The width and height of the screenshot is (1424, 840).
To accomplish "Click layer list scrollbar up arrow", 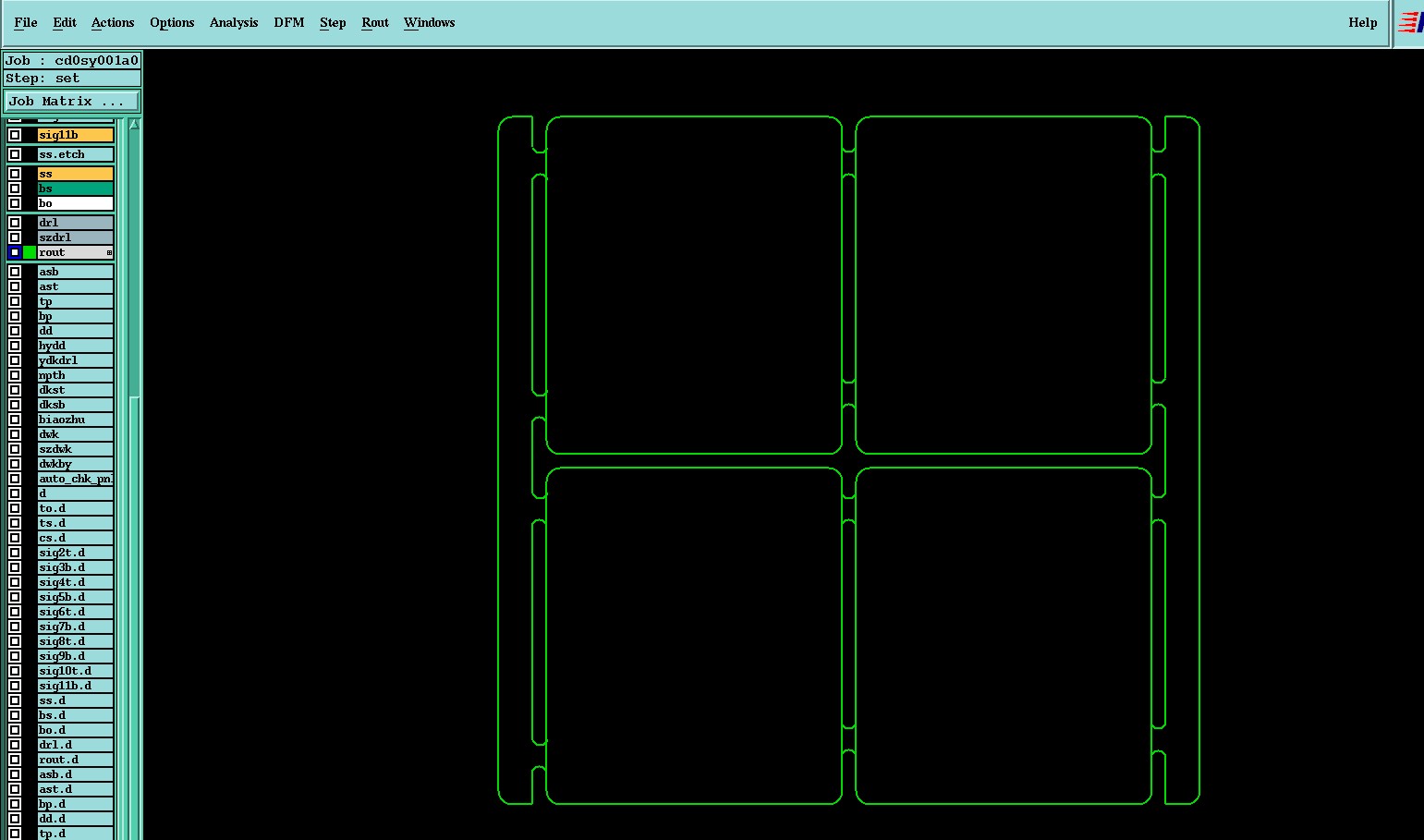I will (x=134, y=124).
